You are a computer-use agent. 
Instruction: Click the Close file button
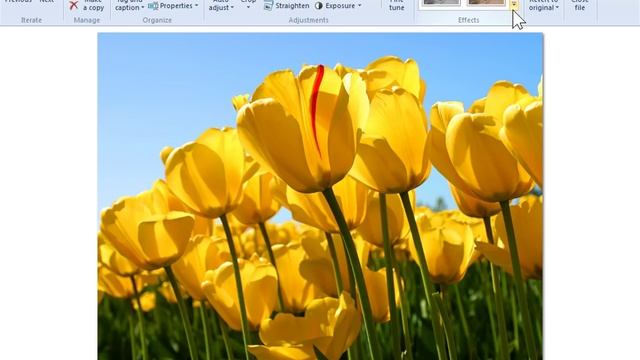pos(580,6)
